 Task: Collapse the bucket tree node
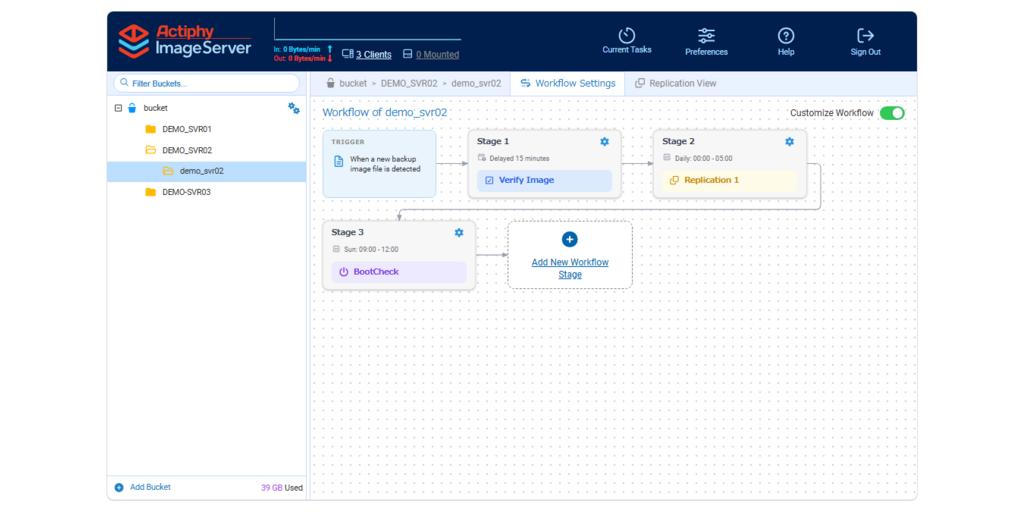118,108
